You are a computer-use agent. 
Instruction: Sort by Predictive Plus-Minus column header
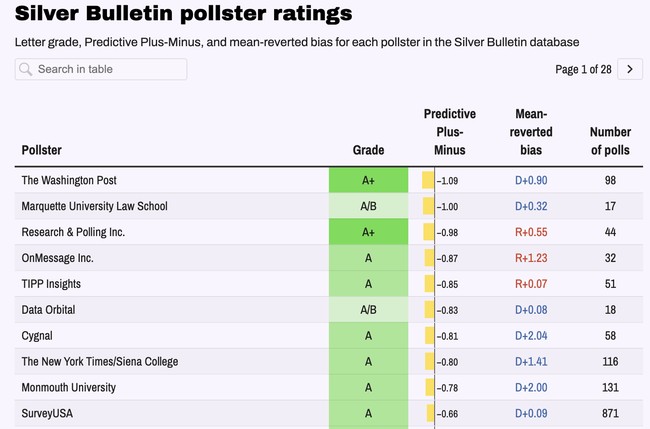[449, 132]
